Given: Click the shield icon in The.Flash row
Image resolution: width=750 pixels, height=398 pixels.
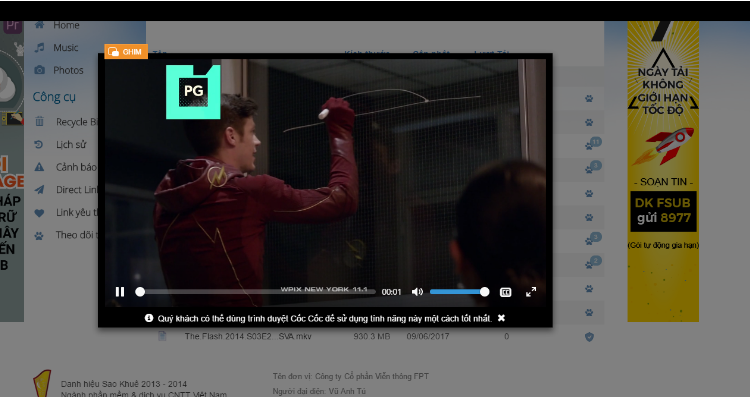Looking at the screenshot, I should 589,337.
